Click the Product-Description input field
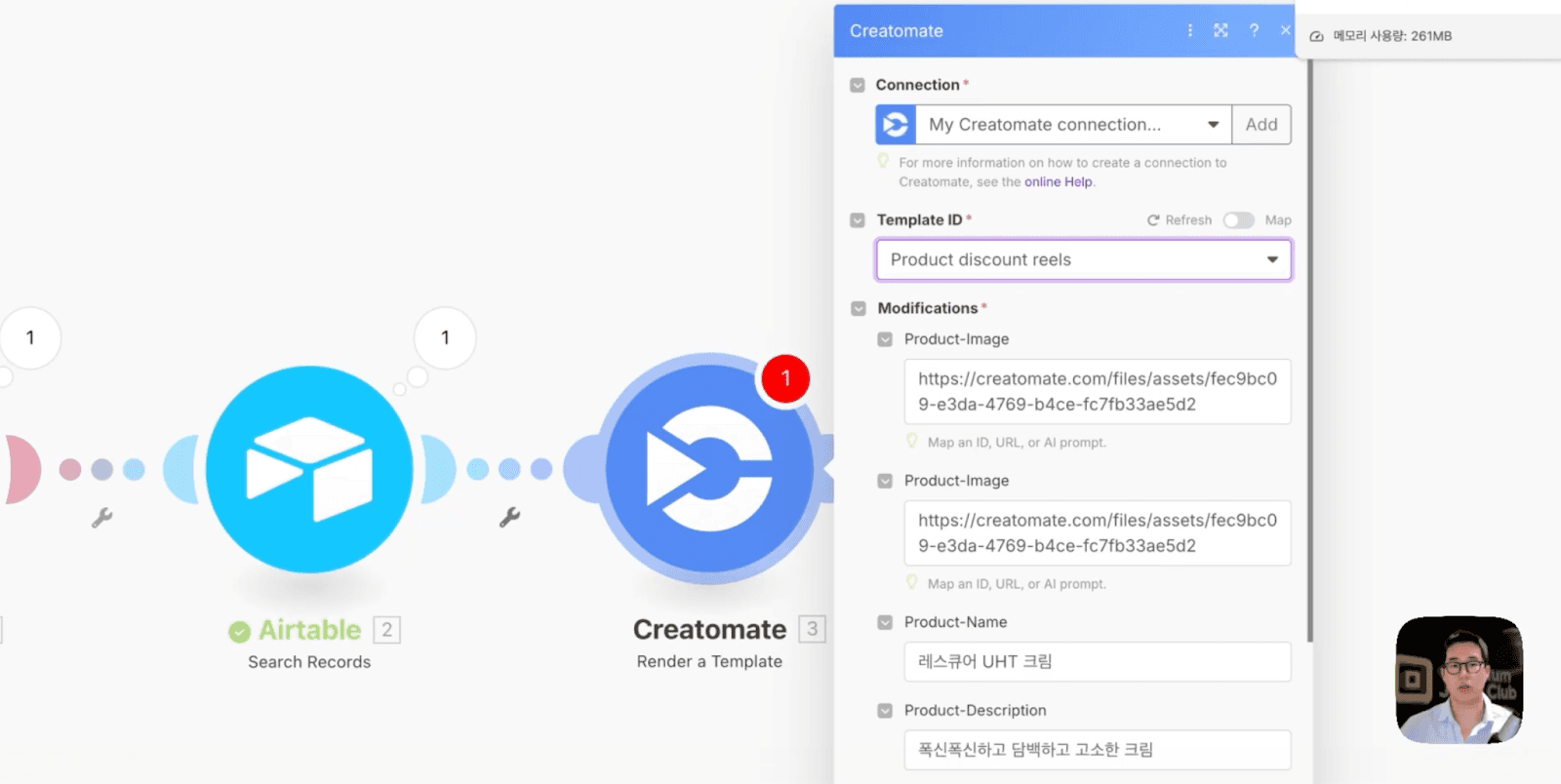 click(1098, 750)
